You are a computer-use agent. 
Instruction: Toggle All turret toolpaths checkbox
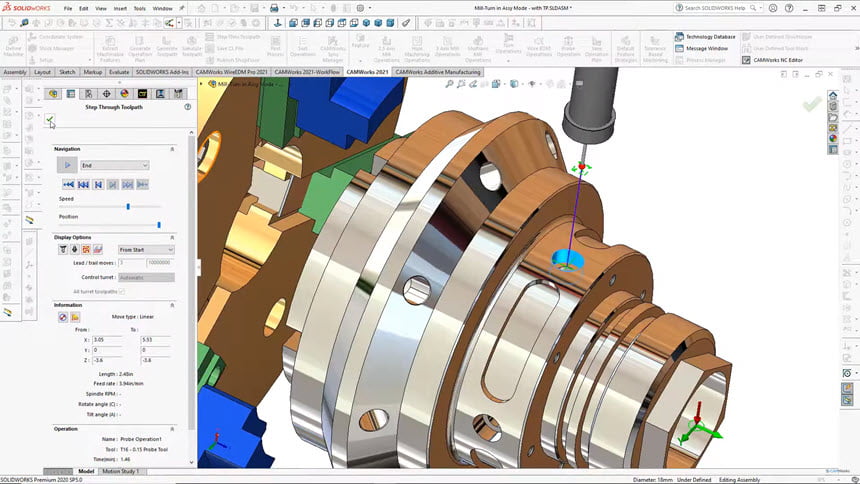[x=122, y=291]
